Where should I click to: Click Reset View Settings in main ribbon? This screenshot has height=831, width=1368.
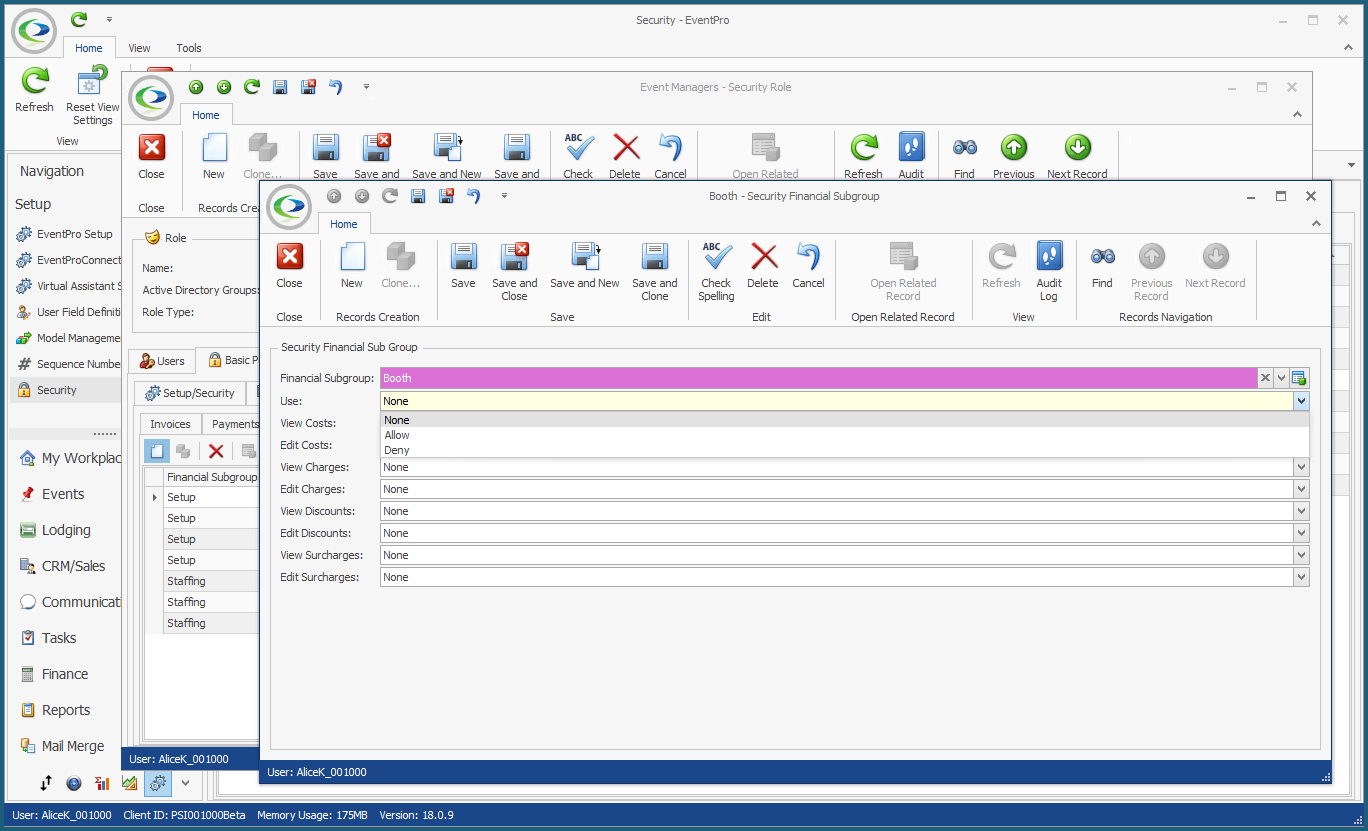[92, 96]
